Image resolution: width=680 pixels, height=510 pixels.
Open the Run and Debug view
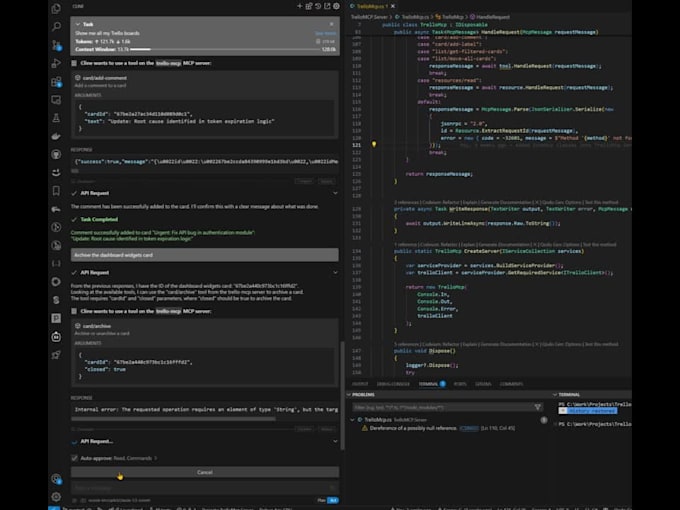point(56,63)
